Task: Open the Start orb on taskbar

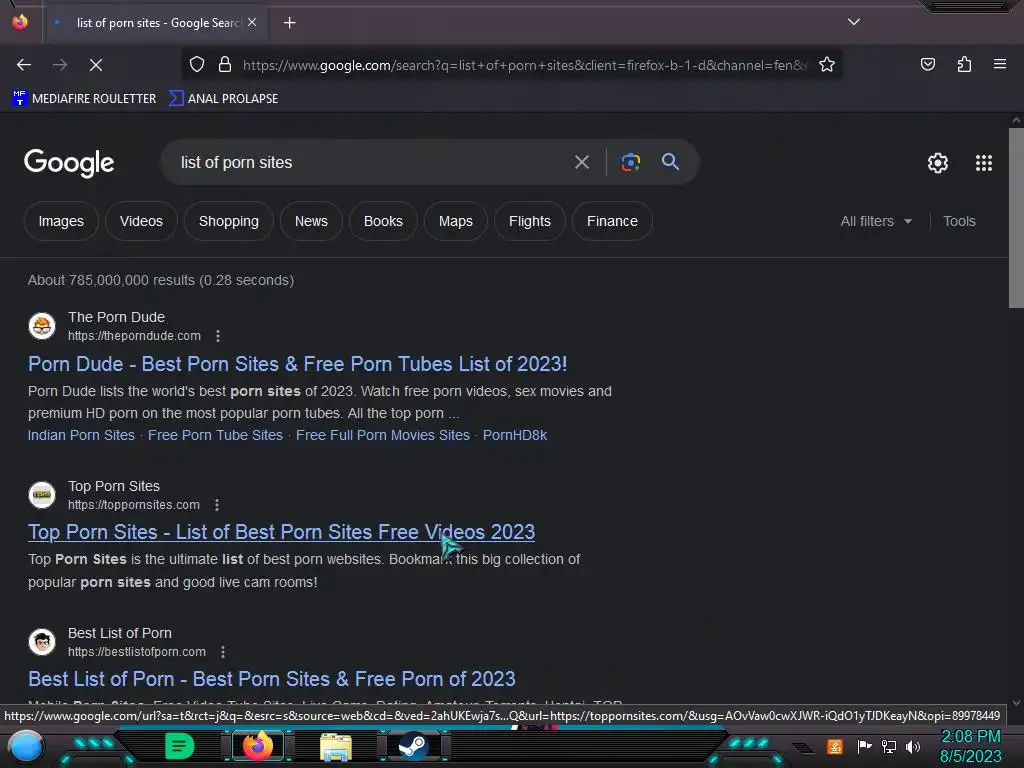Action: tap(25, 746)
